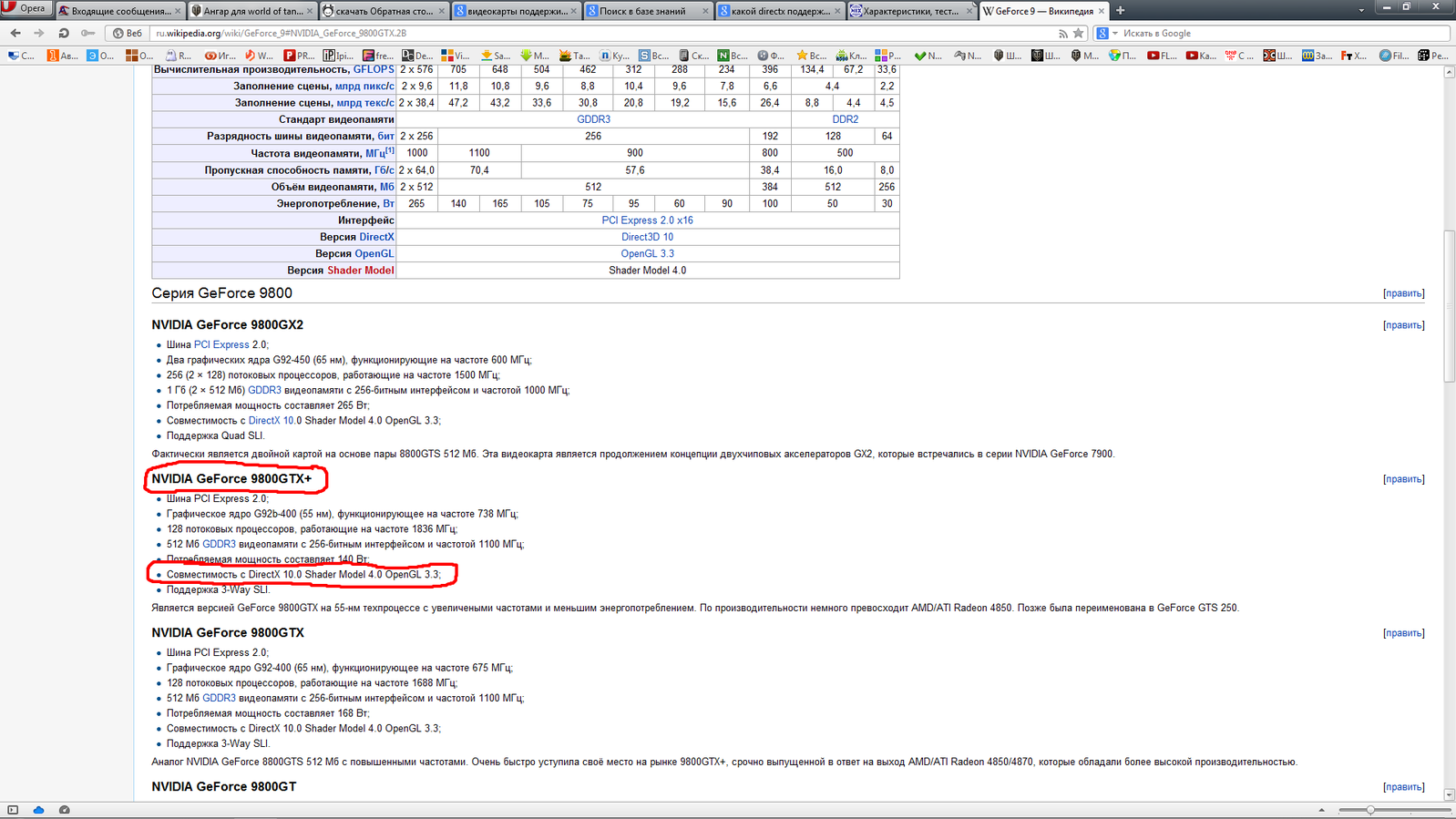Click the vertical page scrollbar thumb
Viewport: 1456px width, 819px height.
click(x=1449, y=307)
